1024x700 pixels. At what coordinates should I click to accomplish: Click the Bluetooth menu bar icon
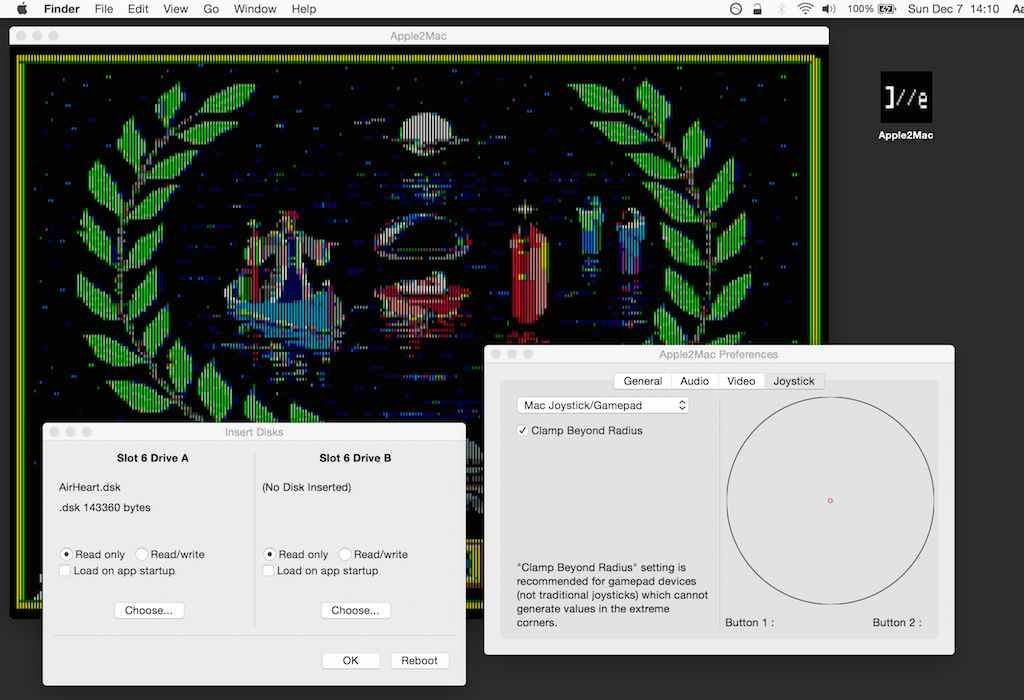[782, 9]
